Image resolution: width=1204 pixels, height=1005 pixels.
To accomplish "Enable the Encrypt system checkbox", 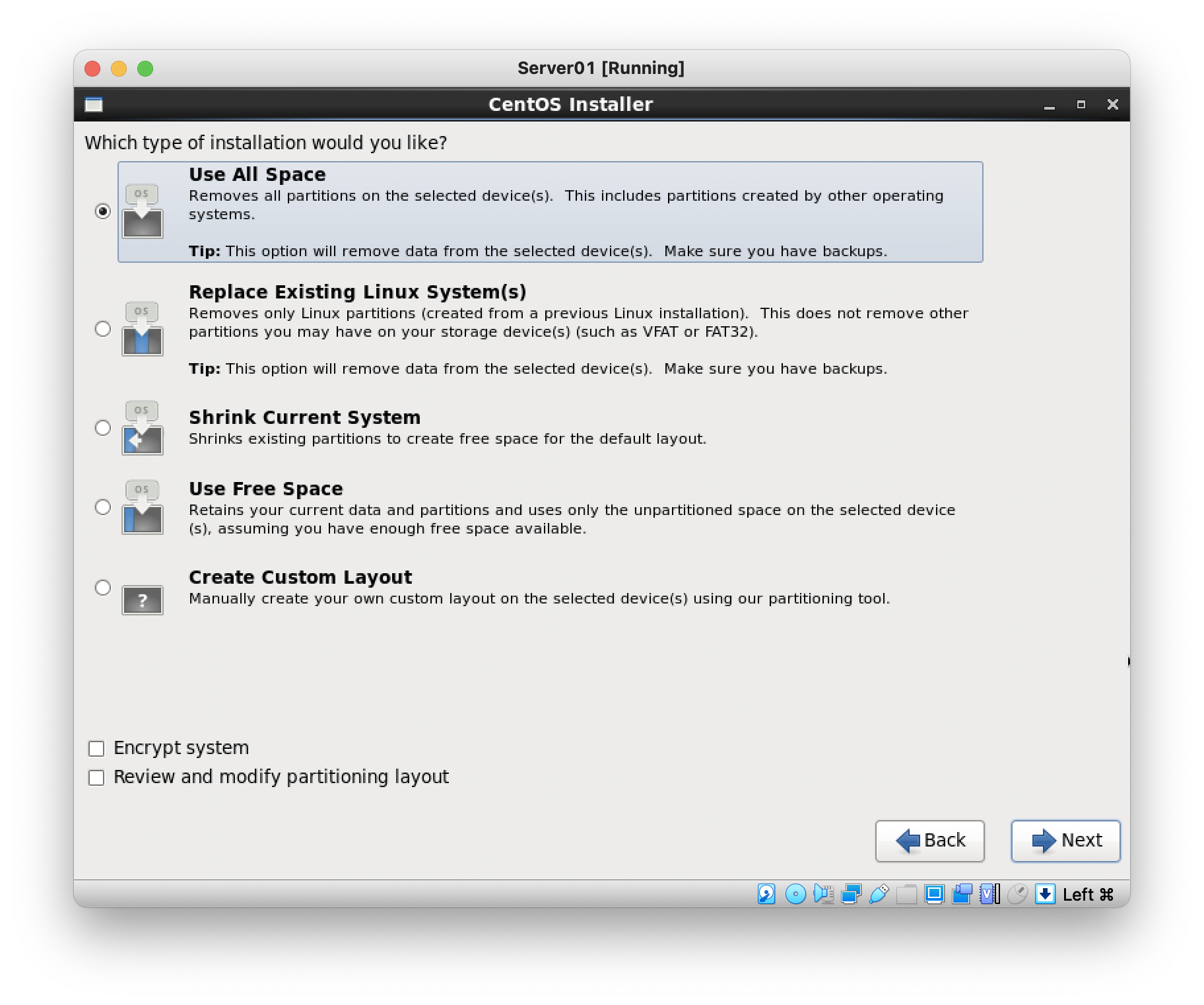I will [96, 748].
